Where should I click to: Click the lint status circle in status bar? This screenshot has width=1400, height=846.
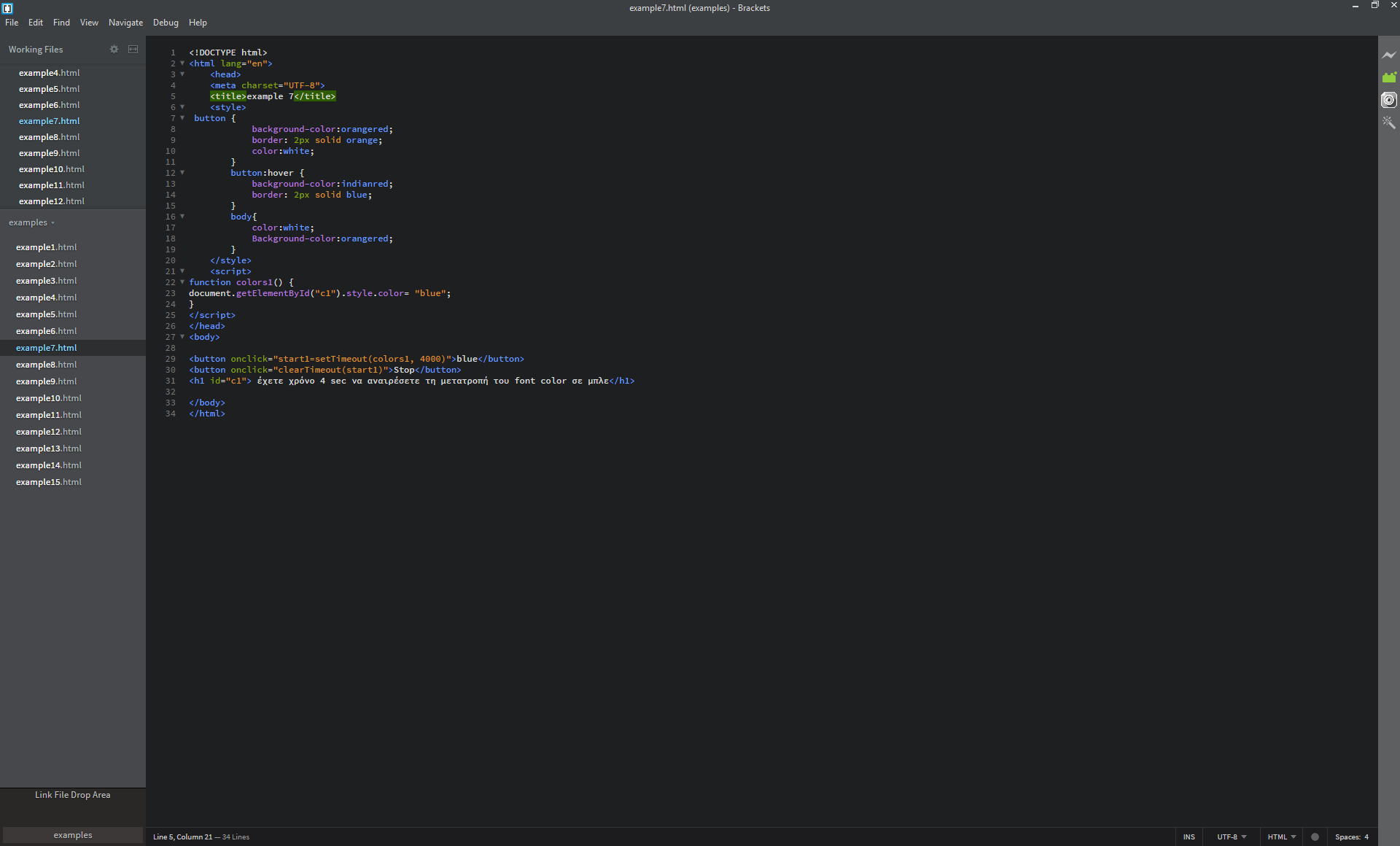1315,837
